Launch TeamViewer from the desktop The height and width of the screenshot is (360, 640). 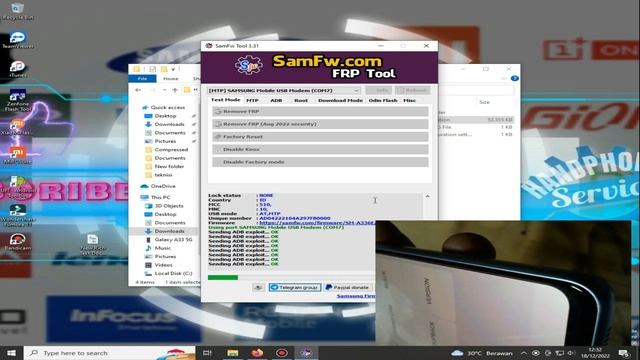(18, 40)
